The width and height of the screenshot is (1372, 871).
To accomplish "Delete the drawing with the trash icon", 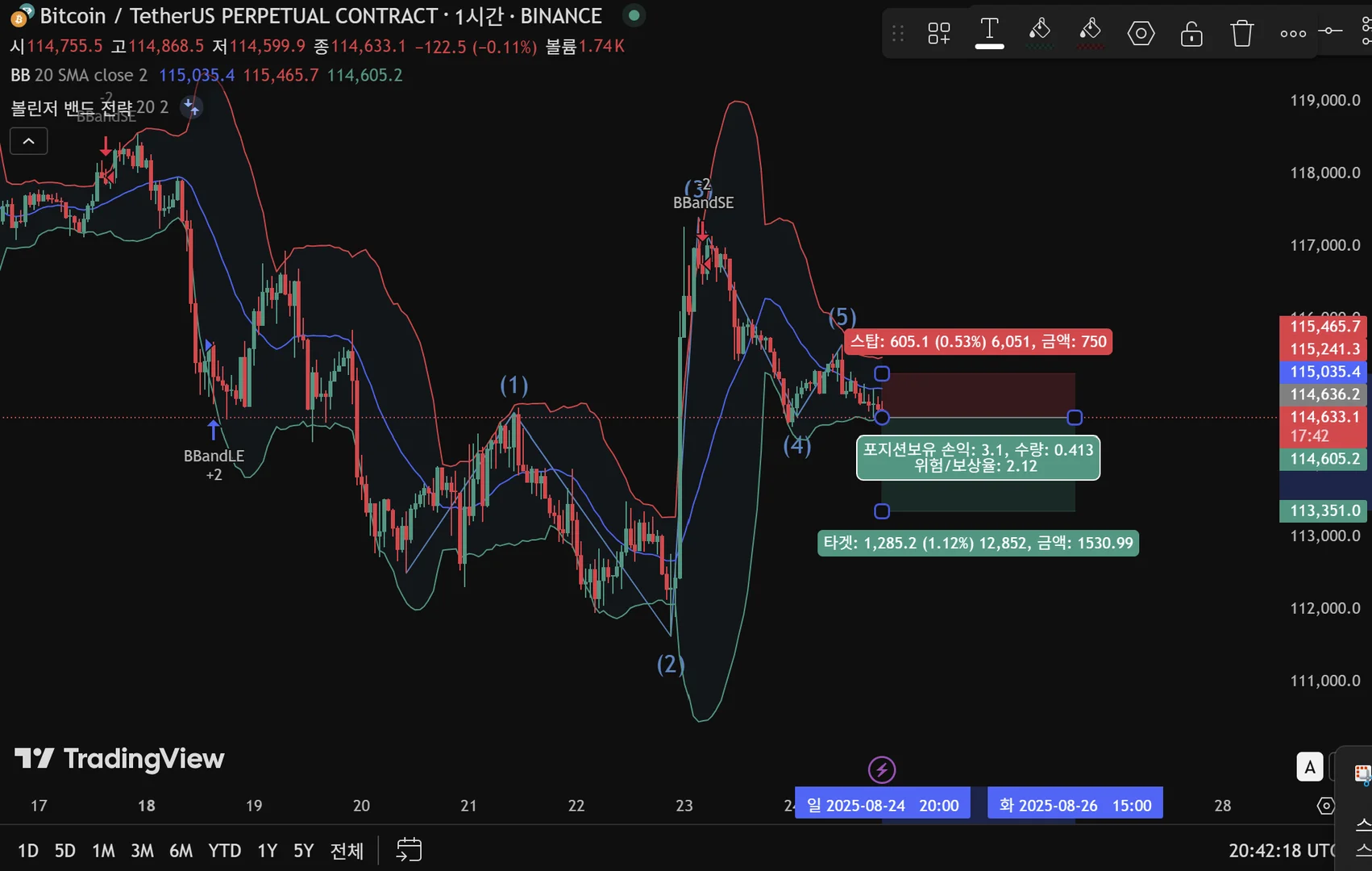I will (x=1242, y=33).
